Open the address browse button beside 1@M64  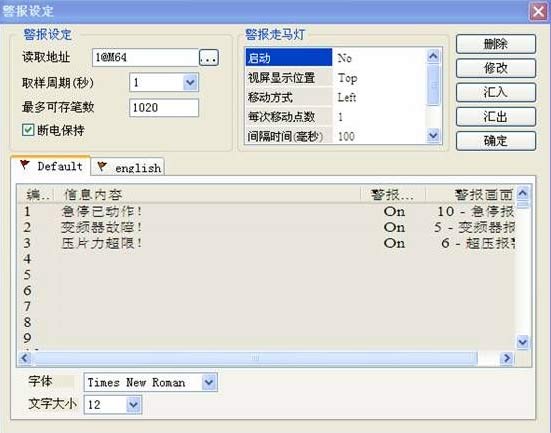coord(209,58)
